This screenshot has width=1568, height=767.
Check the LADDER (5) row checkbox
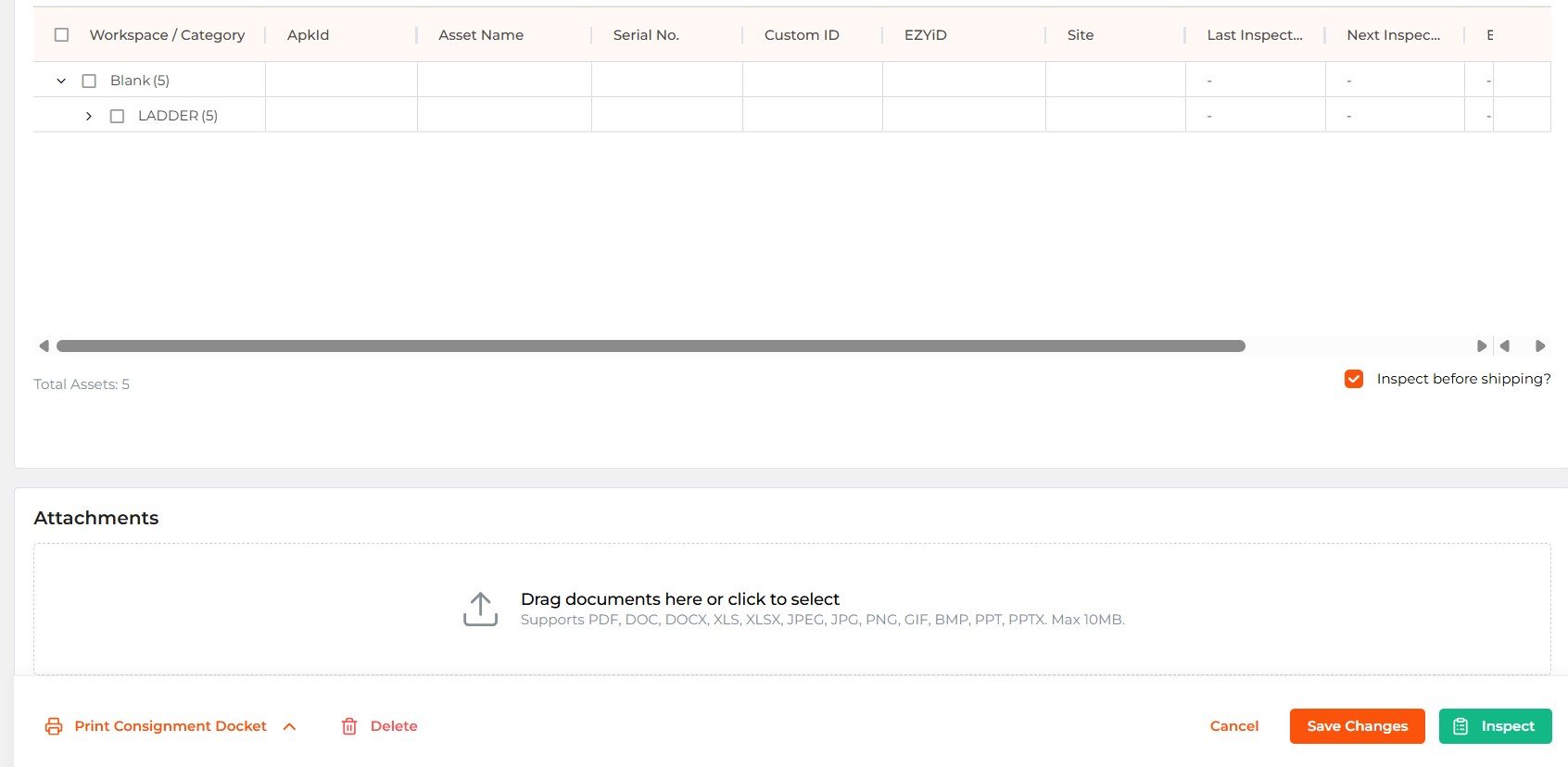point(117,116)
